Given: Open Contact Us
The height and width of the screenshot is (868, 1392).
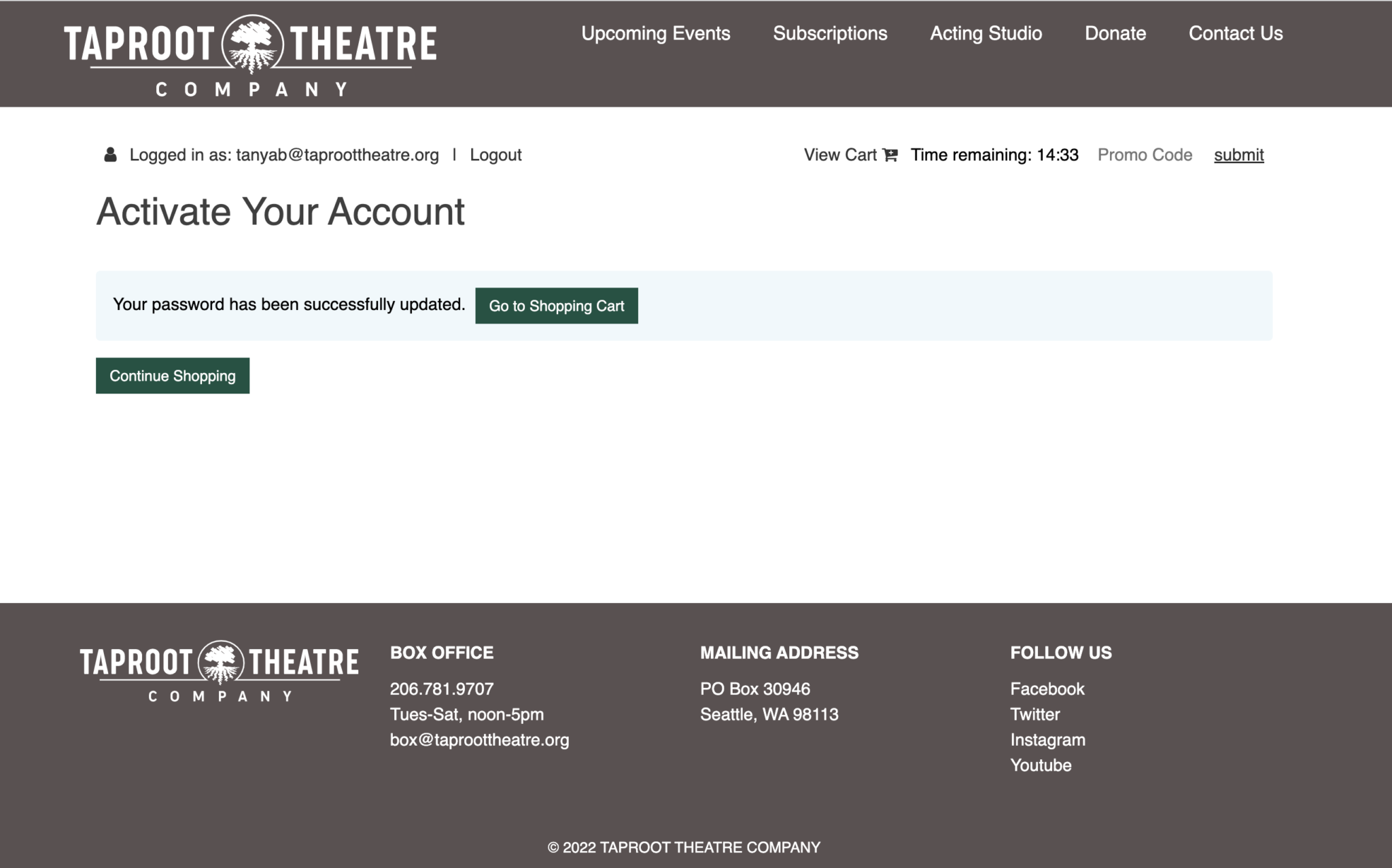Looking at the screenshot, I should tap(1236, 33).
